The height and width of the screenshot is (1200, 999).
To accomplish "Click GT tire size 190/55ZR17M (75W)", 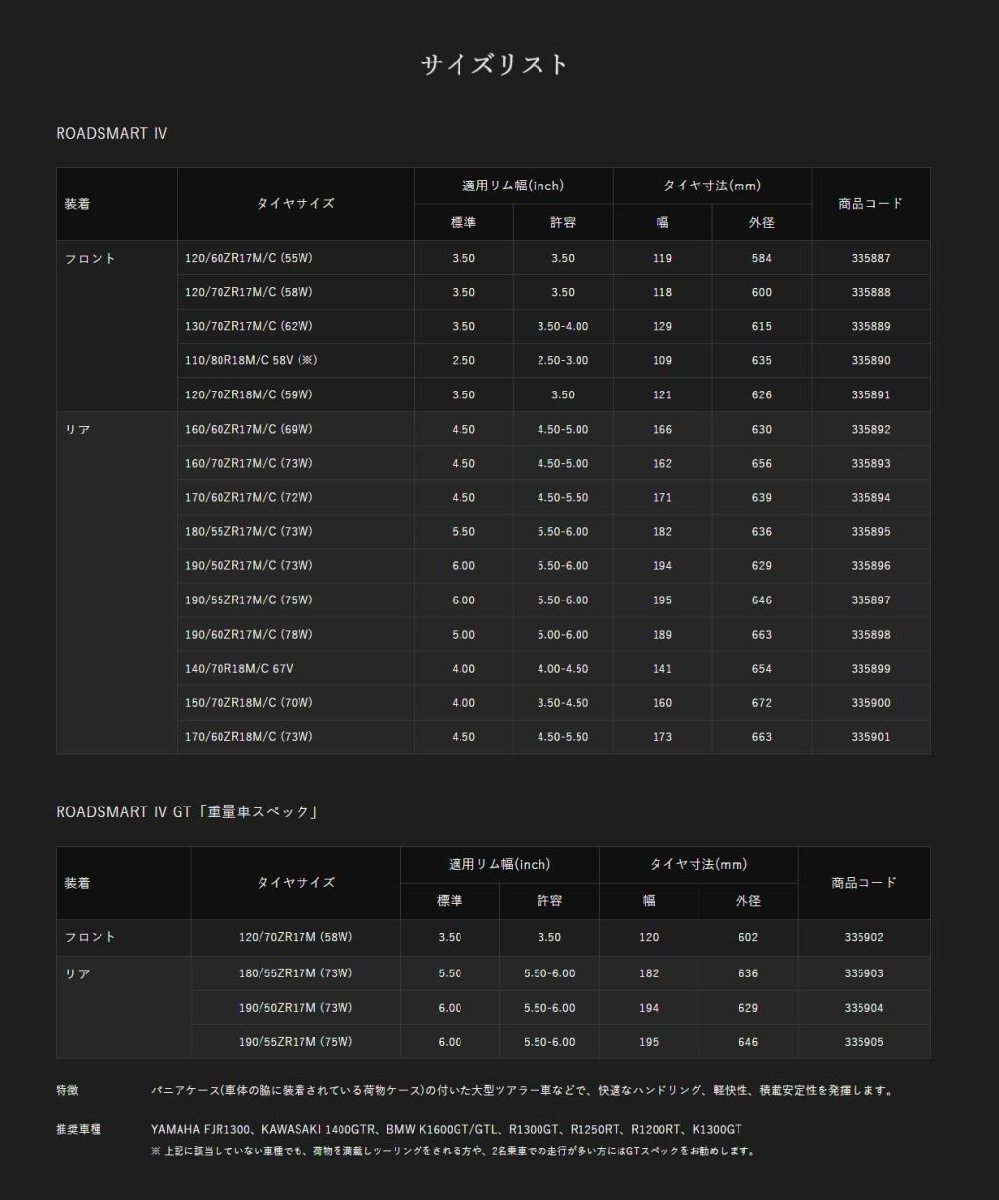I will pos(295,1041).
